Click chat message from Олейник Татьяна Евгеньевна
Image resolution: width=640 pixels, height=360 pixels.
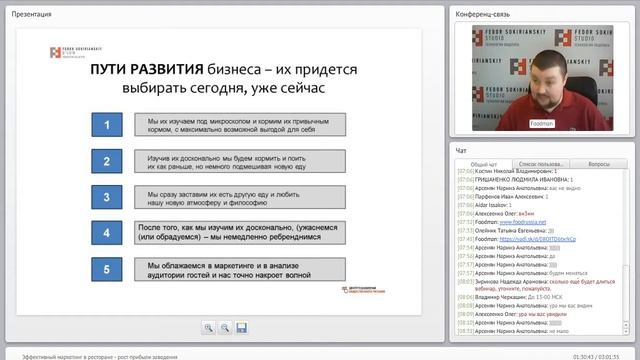506,231
